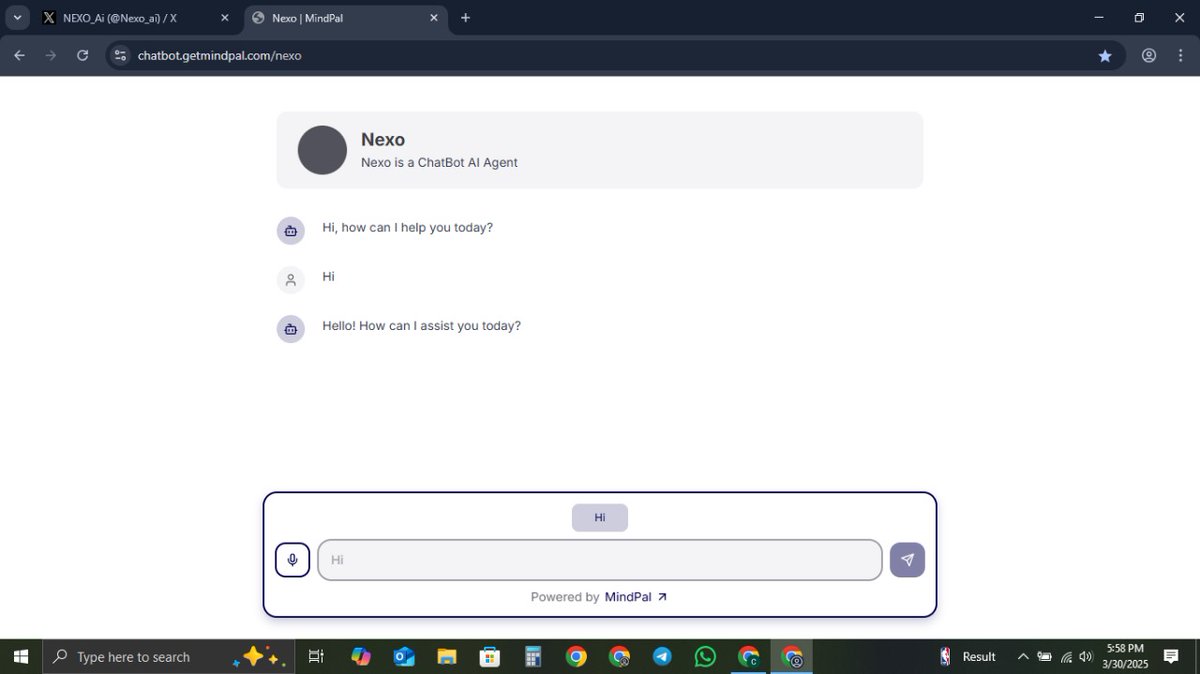1200x674 pixels.
Task: Send the message with the paper plane icon
Action: click(x=906, y=560)
